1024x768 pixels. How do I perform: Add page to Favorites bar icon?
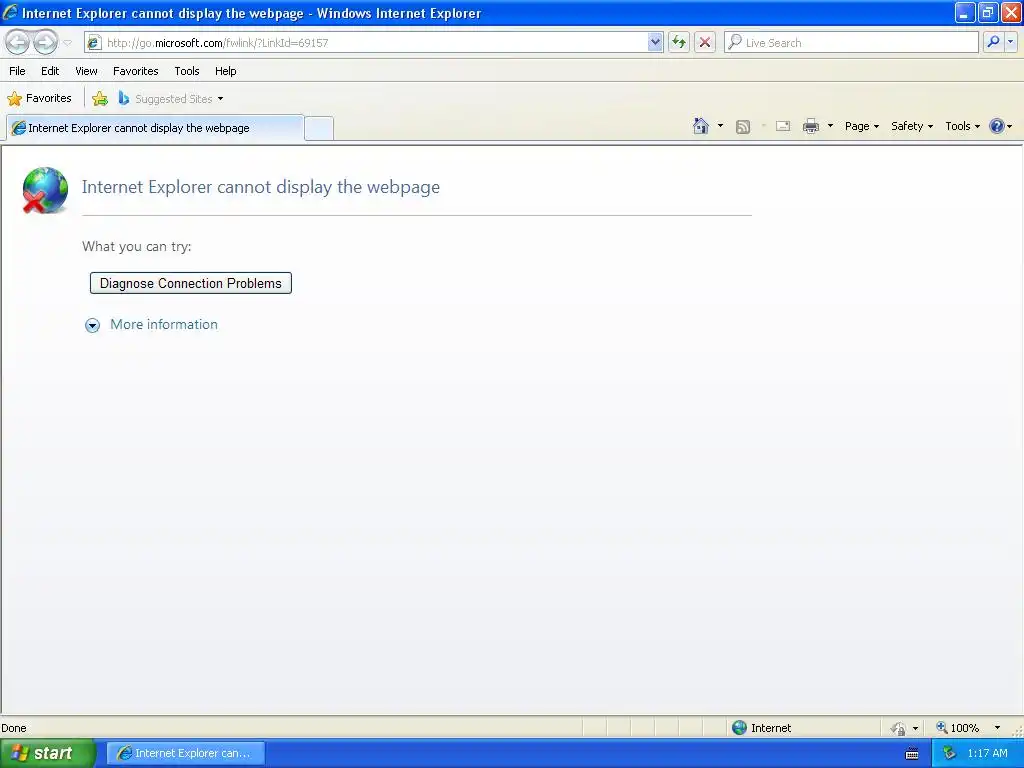[x=100, y=99]
